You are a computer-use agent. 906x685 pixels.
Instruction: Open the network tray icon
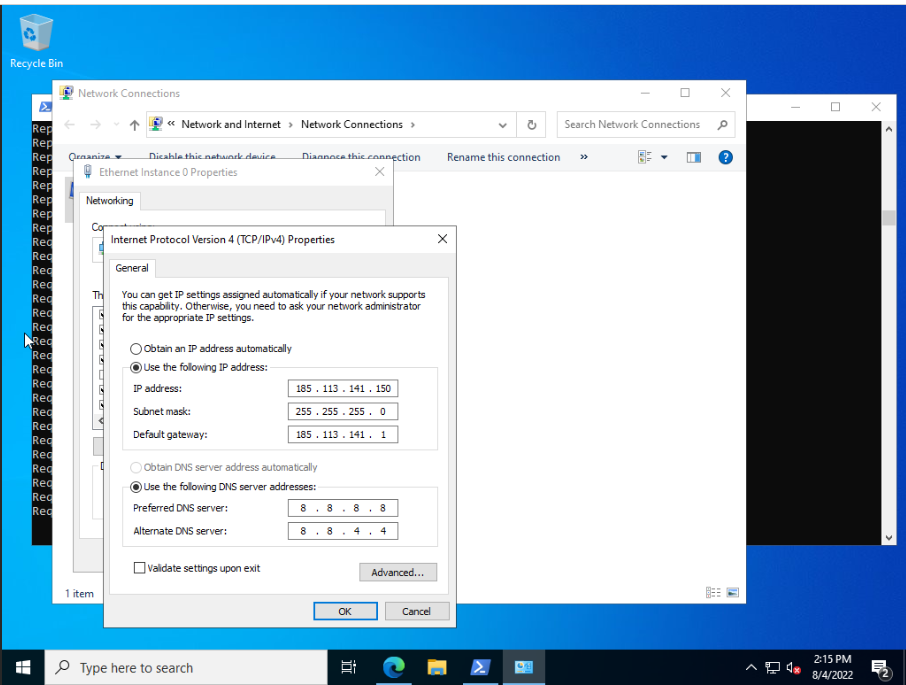tap(772, 668)
